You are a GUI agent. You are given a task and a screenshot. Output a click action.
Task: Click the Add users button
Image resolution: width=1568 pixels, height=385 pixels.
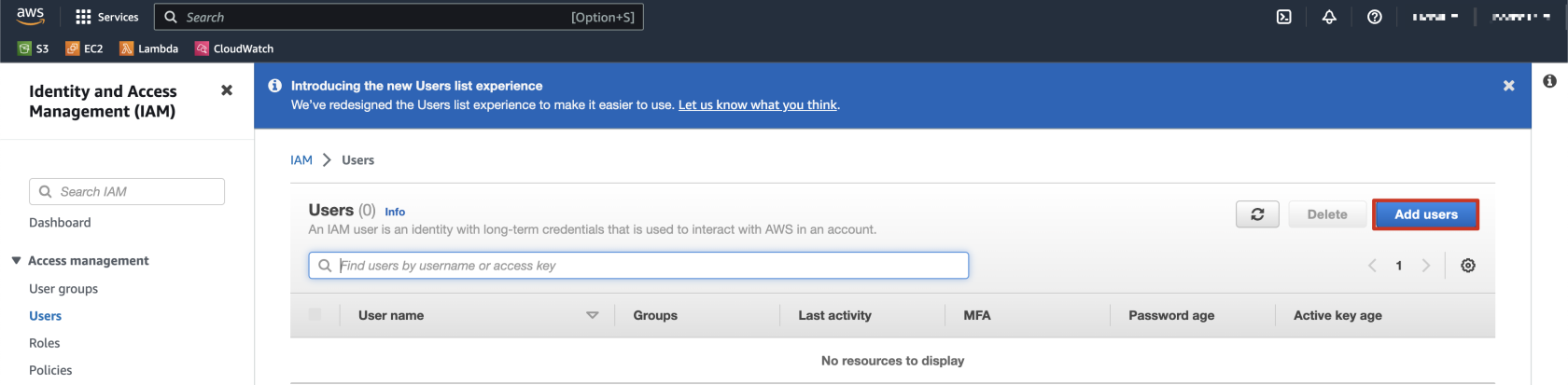pyautogui.click(x=1425, y=214)
